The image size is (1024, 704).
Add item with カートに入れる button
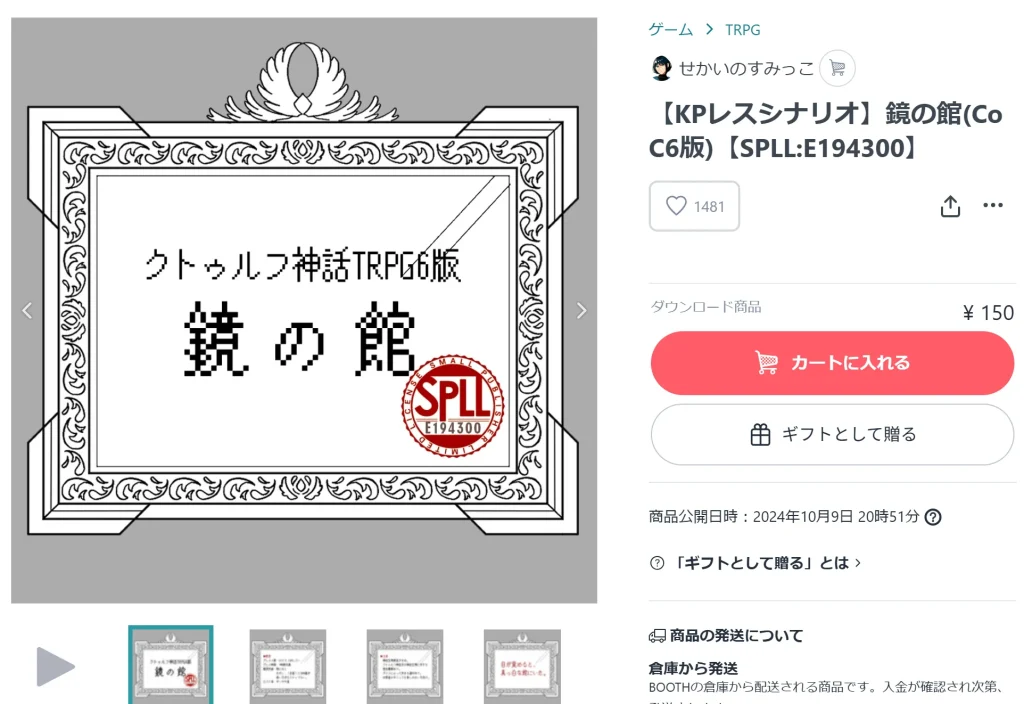click(x=832, y=363)
